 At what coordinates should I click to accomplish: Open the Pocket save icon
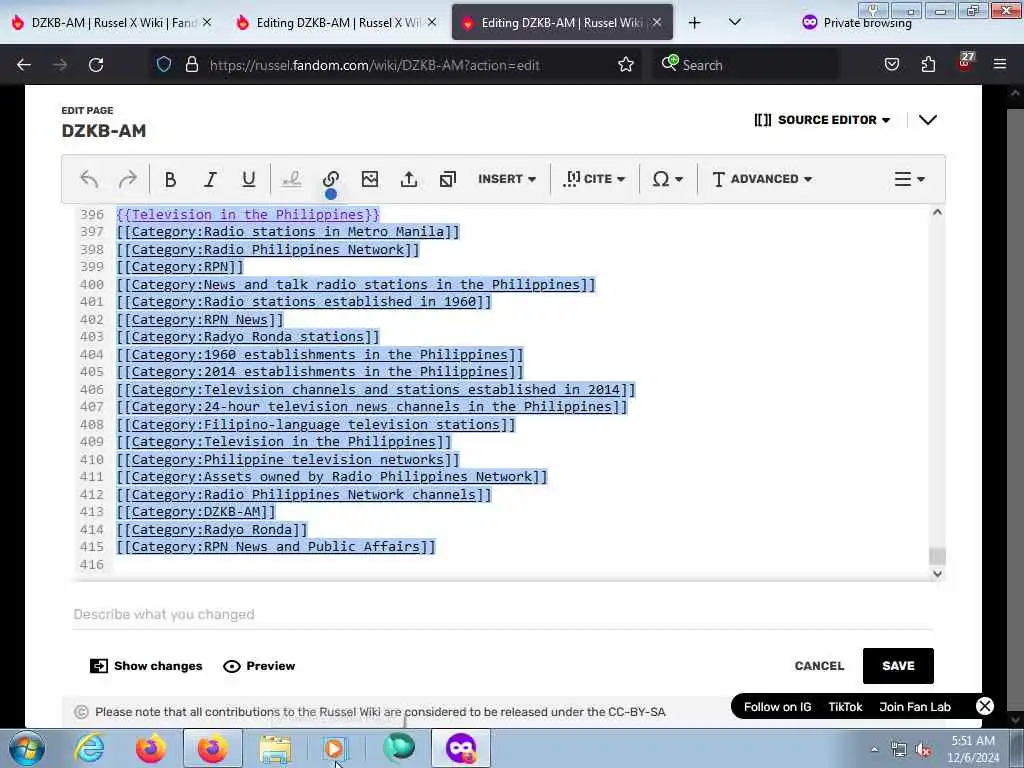coord(892,65)
